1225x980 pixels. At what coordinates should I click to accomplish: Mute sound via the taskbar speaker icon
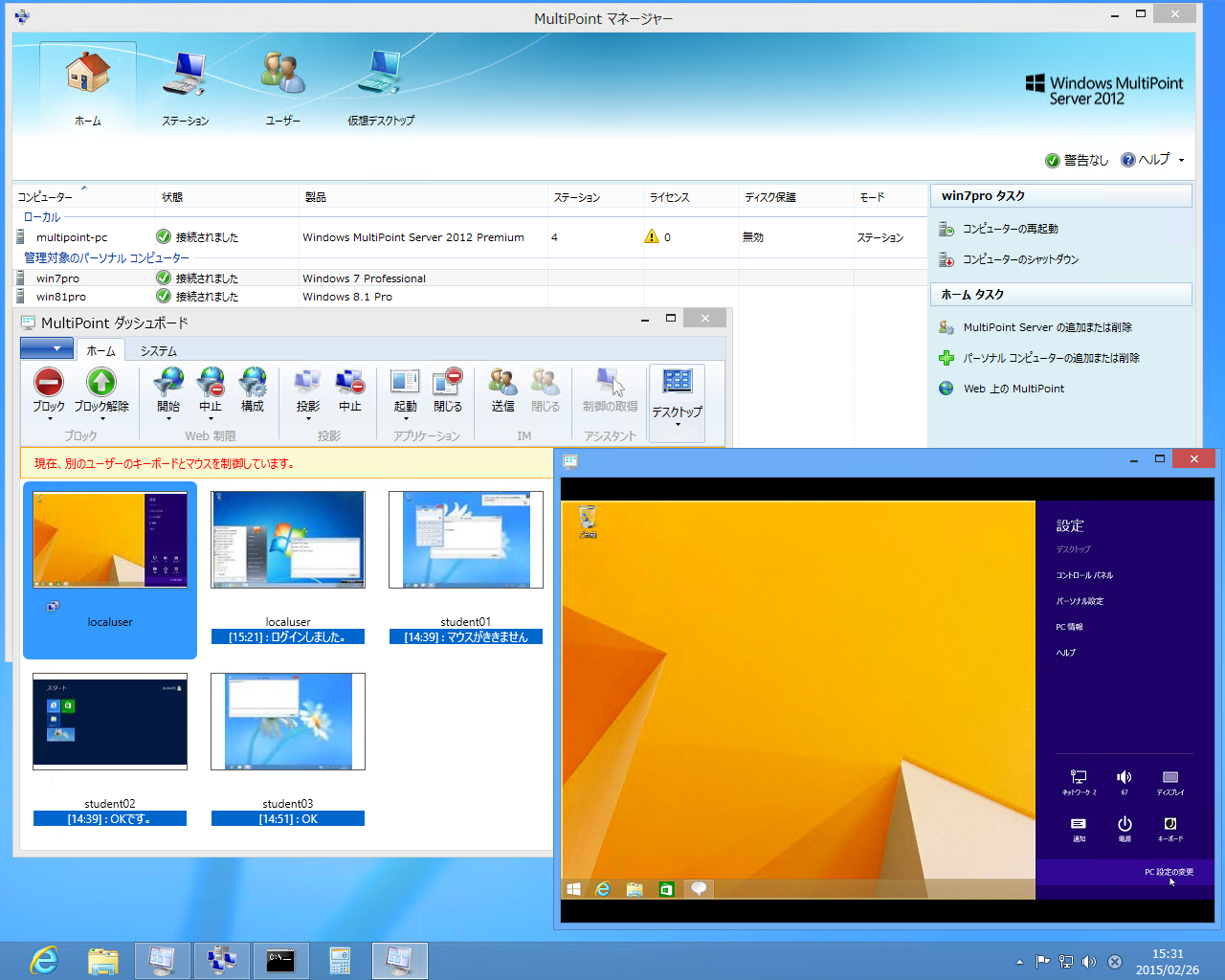[1090, 961]
